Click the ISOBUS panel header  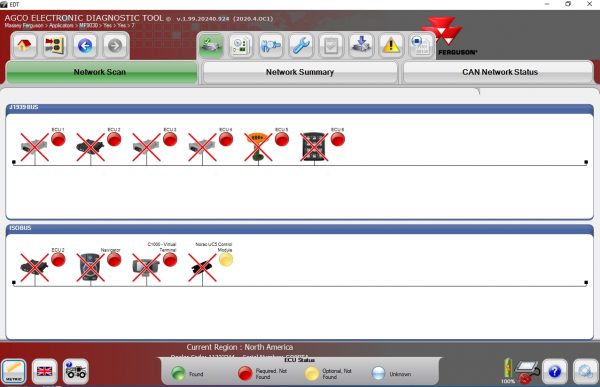[x=300, y=228]
